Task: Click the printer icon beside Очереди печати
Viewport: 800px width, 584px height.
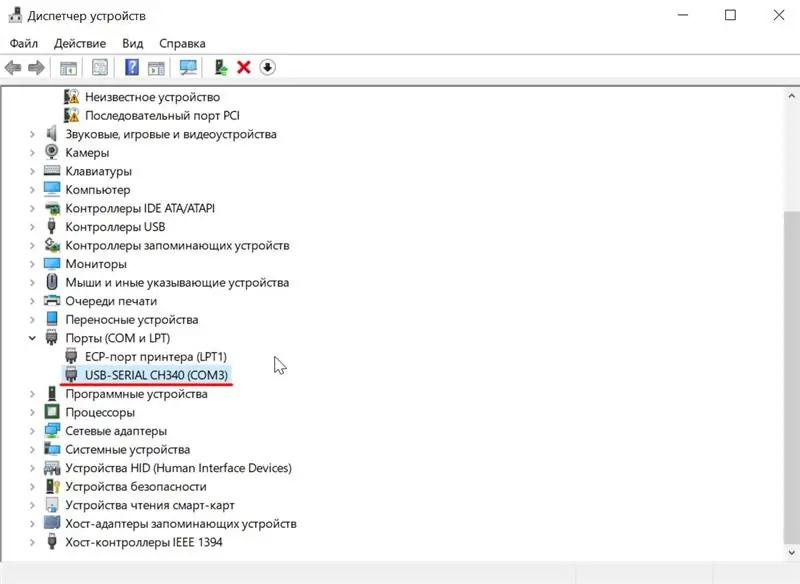Action: [x=52, y=300]
